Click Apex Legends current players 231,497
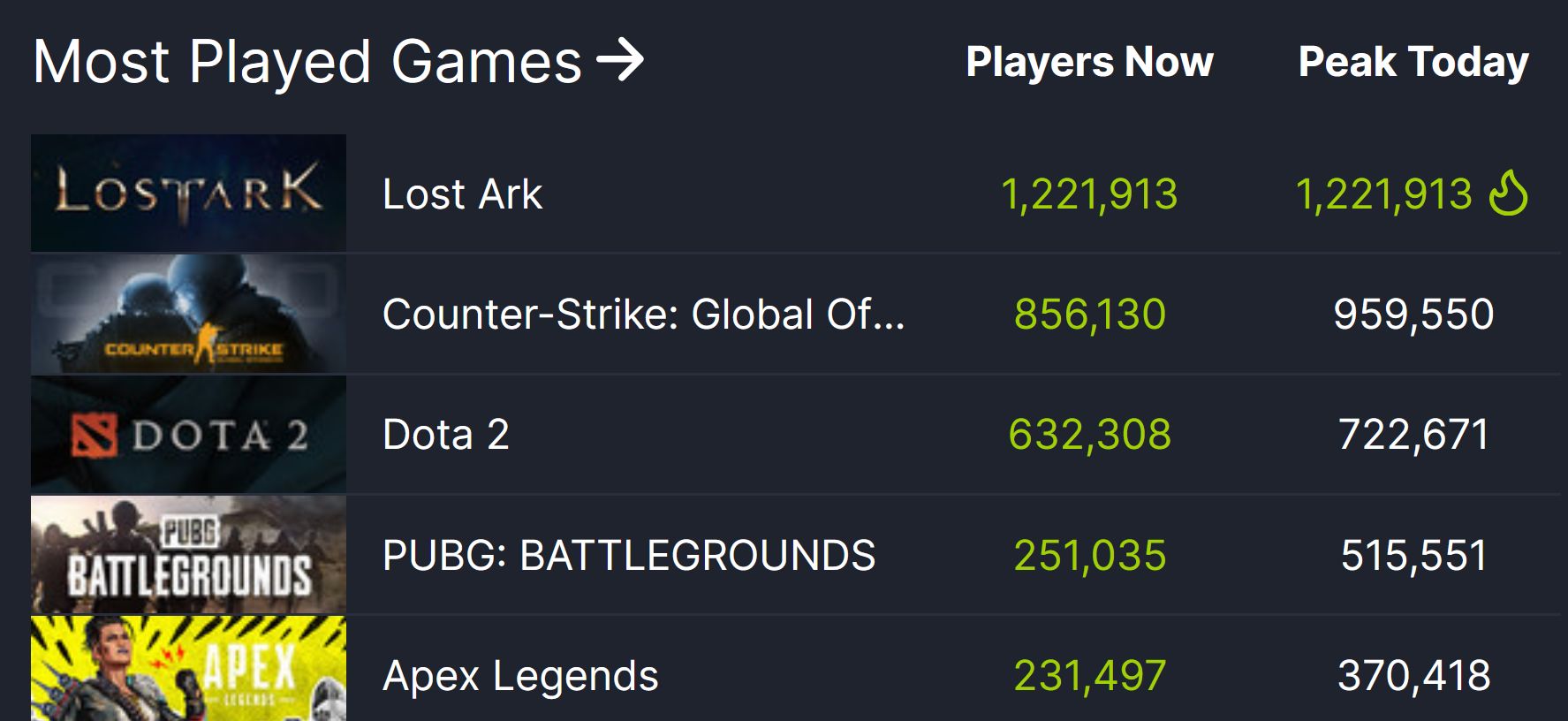1568x721 pixels. 1090,676
